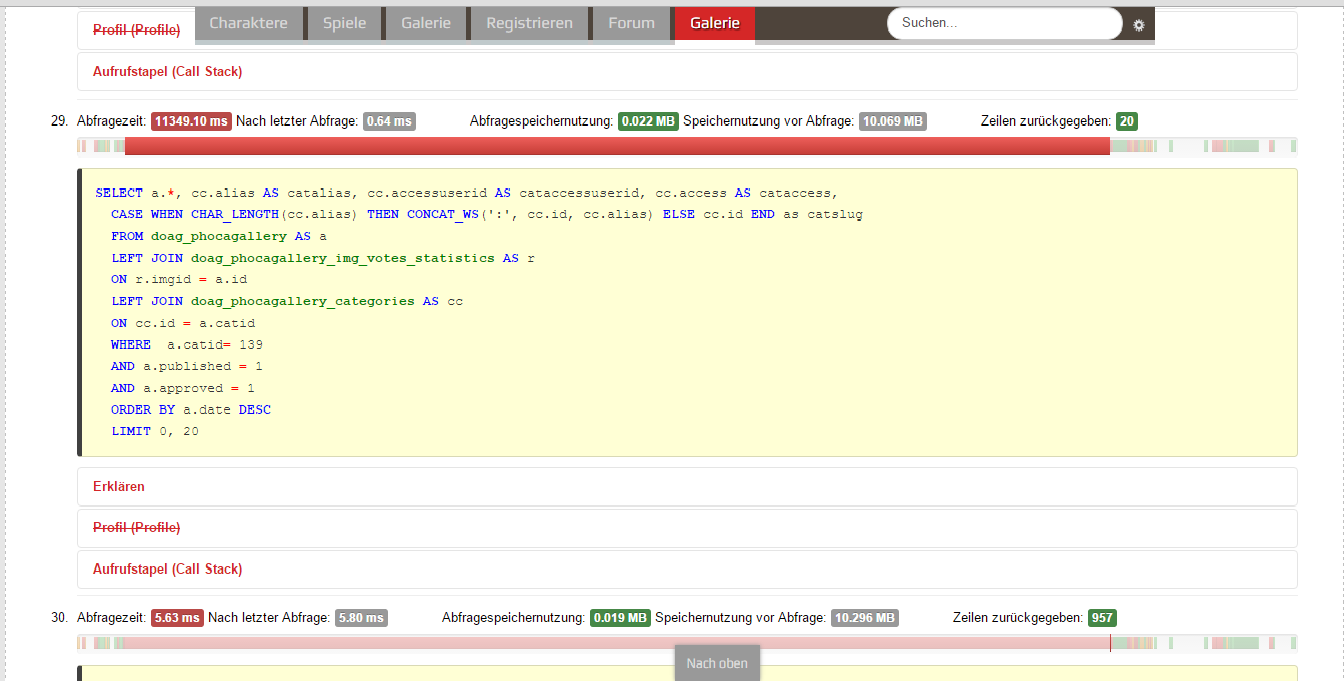This screenshot has height=681, width=1344.
Task: Expand Aufrufstapel (Call Stack) below Erklären
Action: pyautogui.click(x=167, y=569)
